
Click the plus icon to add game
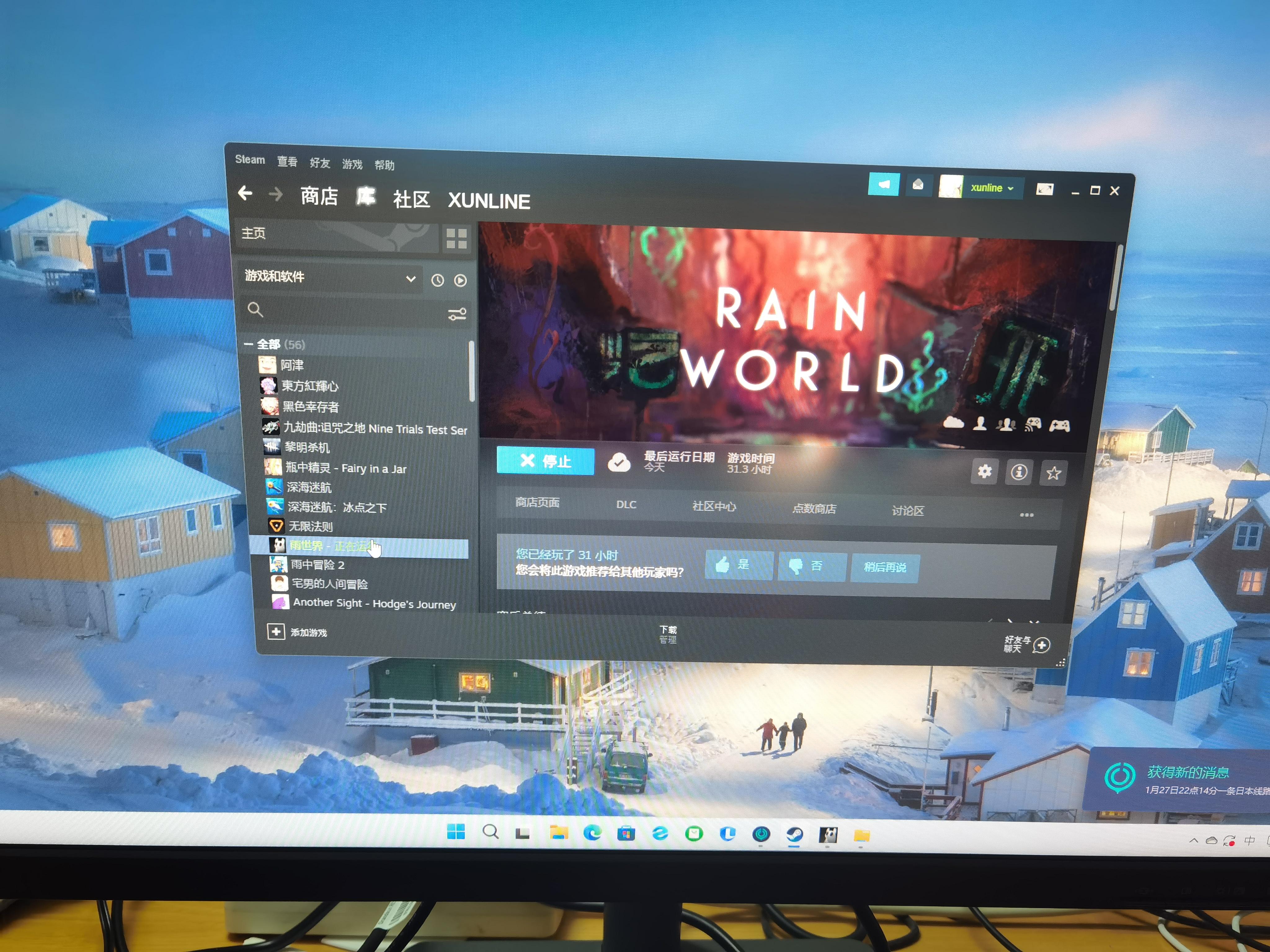[276, 632]
